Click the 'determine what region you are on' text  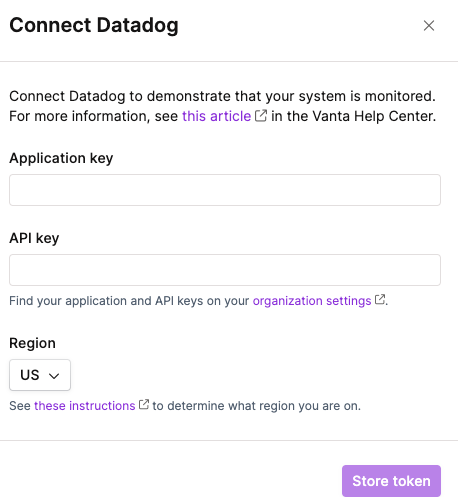coord(264,406)
